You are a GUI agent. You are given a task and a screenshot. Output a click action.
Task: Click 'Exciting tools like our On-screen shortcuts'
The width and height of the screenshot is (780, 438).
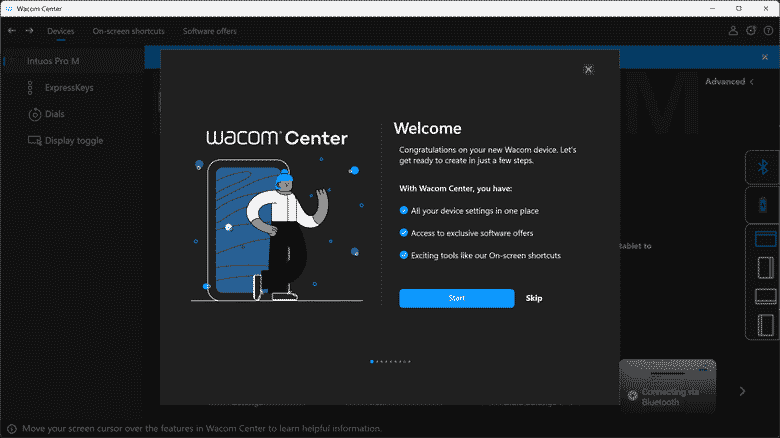click(x=486, y=256)
